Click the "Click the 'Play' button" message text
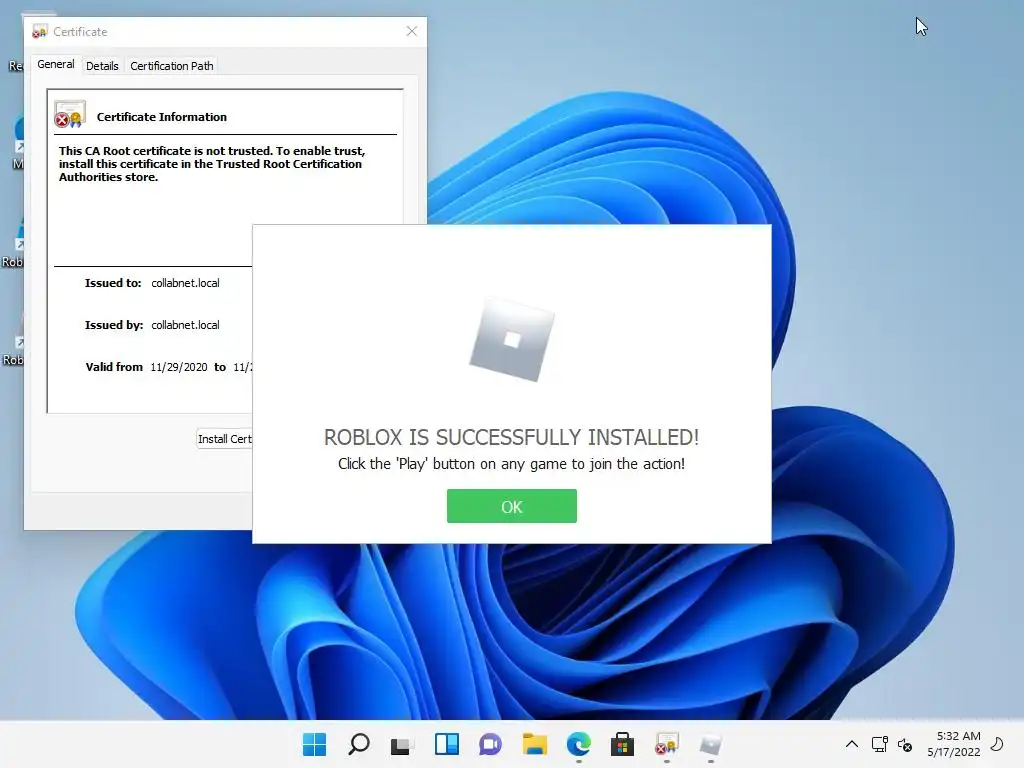Image resolution: width=1024 pixels, height=768 pixels. [x=511, y=464]
